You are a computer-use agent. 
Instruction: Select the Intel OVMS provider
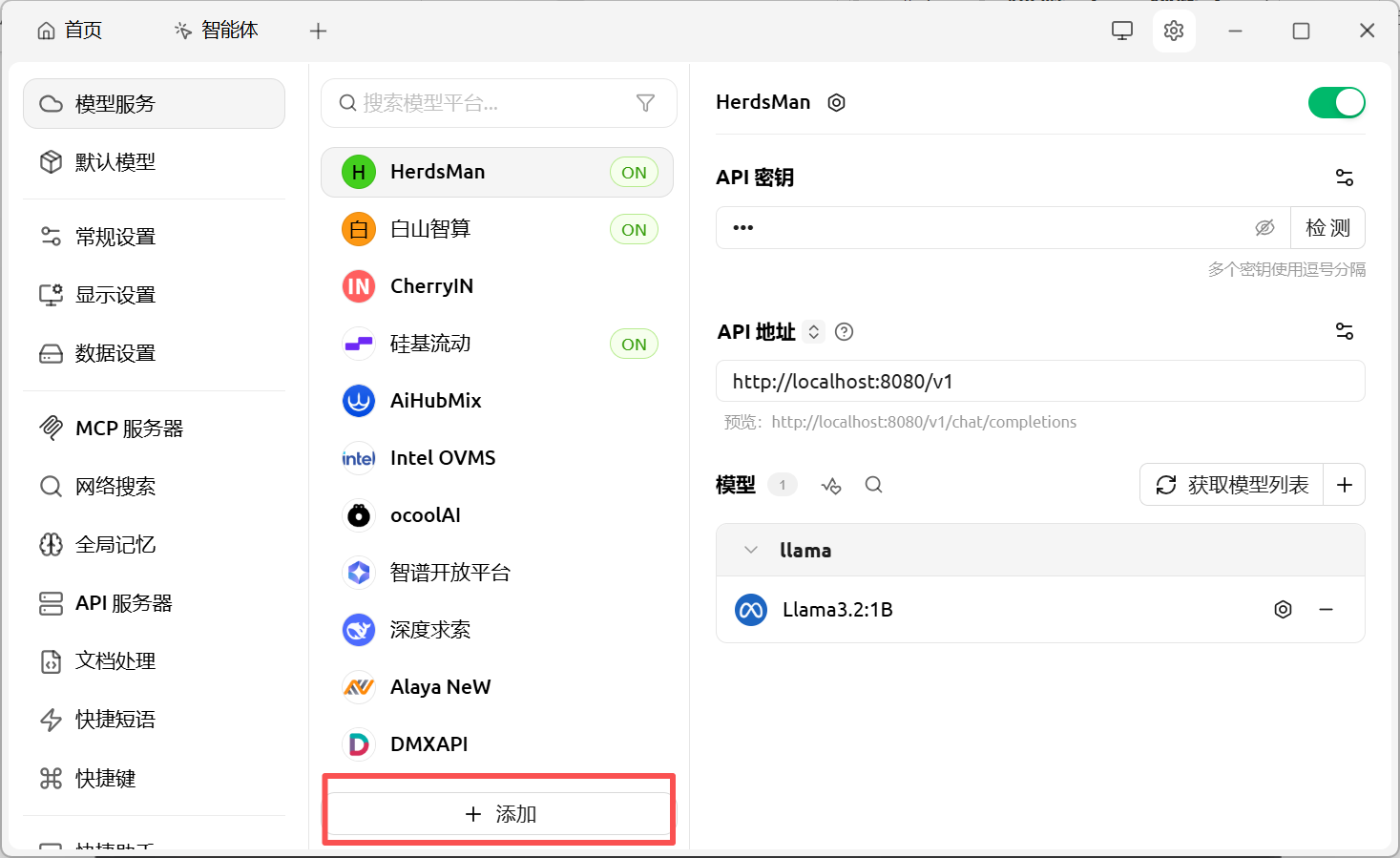point(497,458)
